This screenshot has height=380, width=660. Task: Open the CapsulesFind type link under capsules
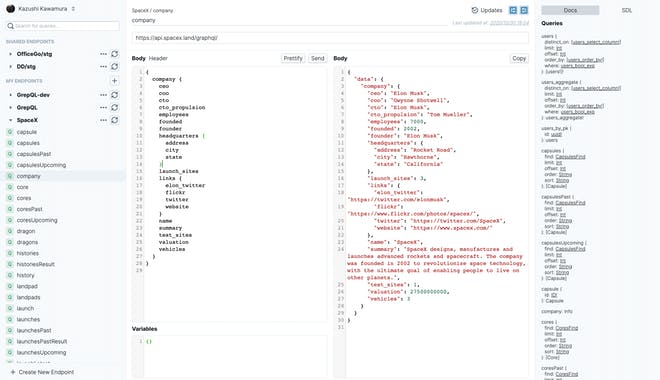570,157
